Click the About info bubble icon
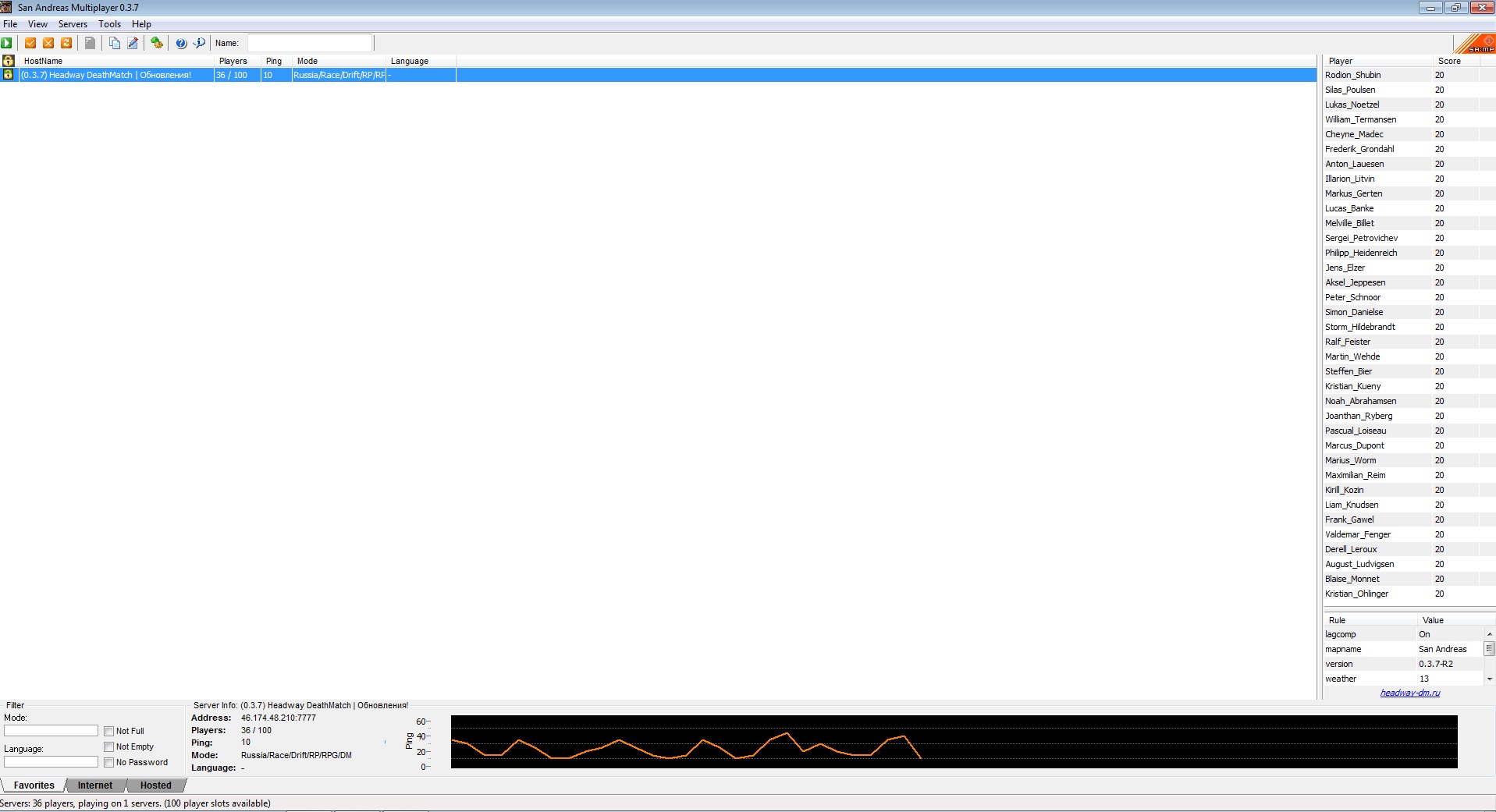This screenshot has height=812, width=1496. pyautogui.click(x=199, y=43)
